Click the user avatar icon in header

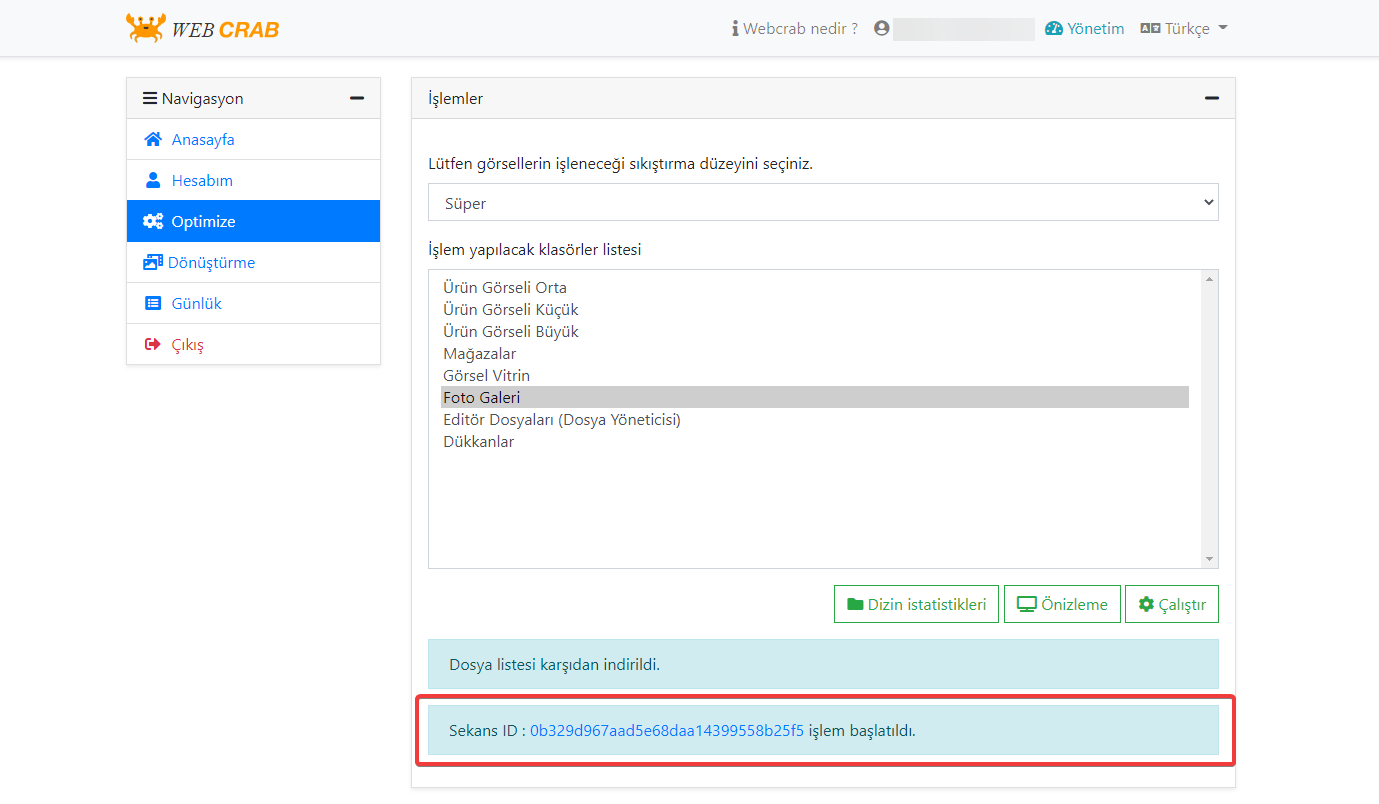click(x=881, y=29)
